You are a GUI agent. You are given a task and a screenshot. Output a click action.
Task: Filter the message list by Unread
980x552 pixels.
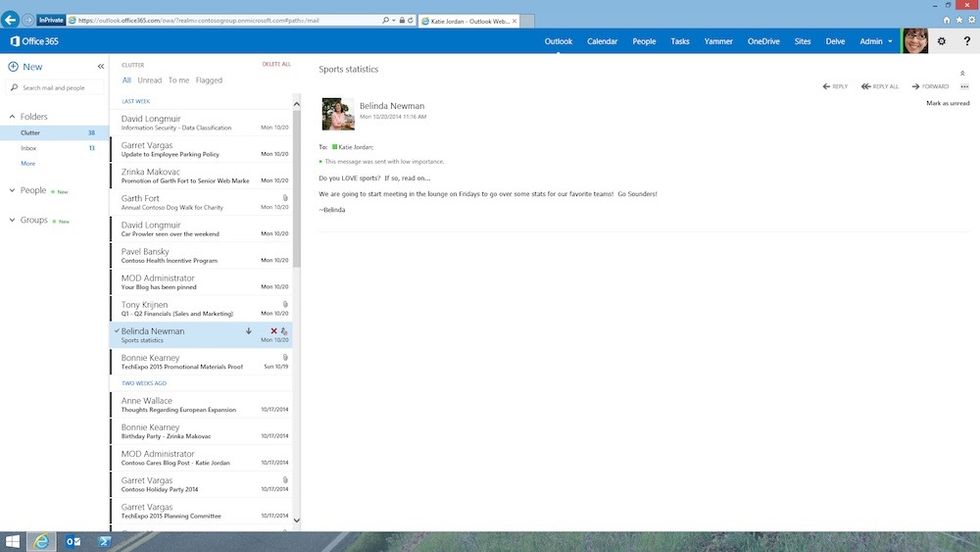coord(149,80)
